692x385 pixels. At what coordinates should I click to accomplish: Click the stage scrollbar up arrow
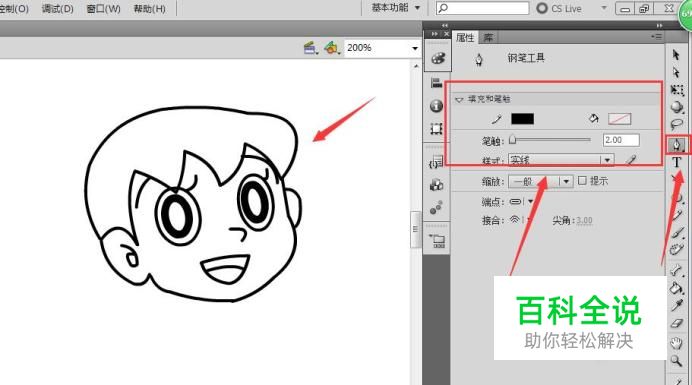click(416, 66)
